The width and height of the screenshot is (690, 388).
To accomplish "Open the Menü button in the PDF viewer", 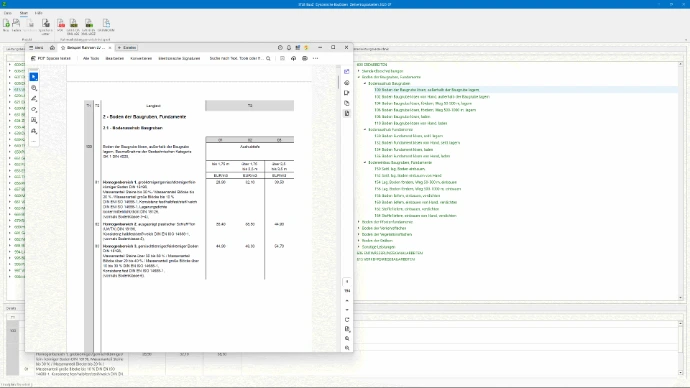I will point(37,48).
